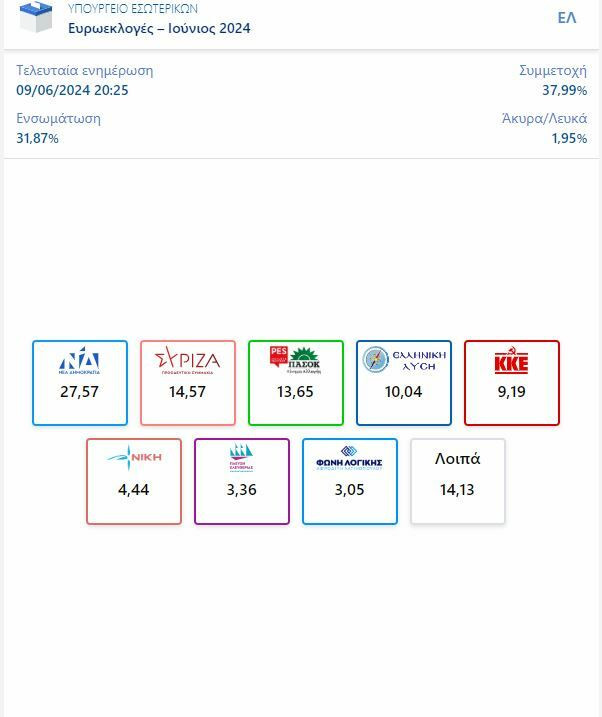Click the Ενσωμάτωση 31,87% value
The image size is (602, 717).
click(38, 138)
